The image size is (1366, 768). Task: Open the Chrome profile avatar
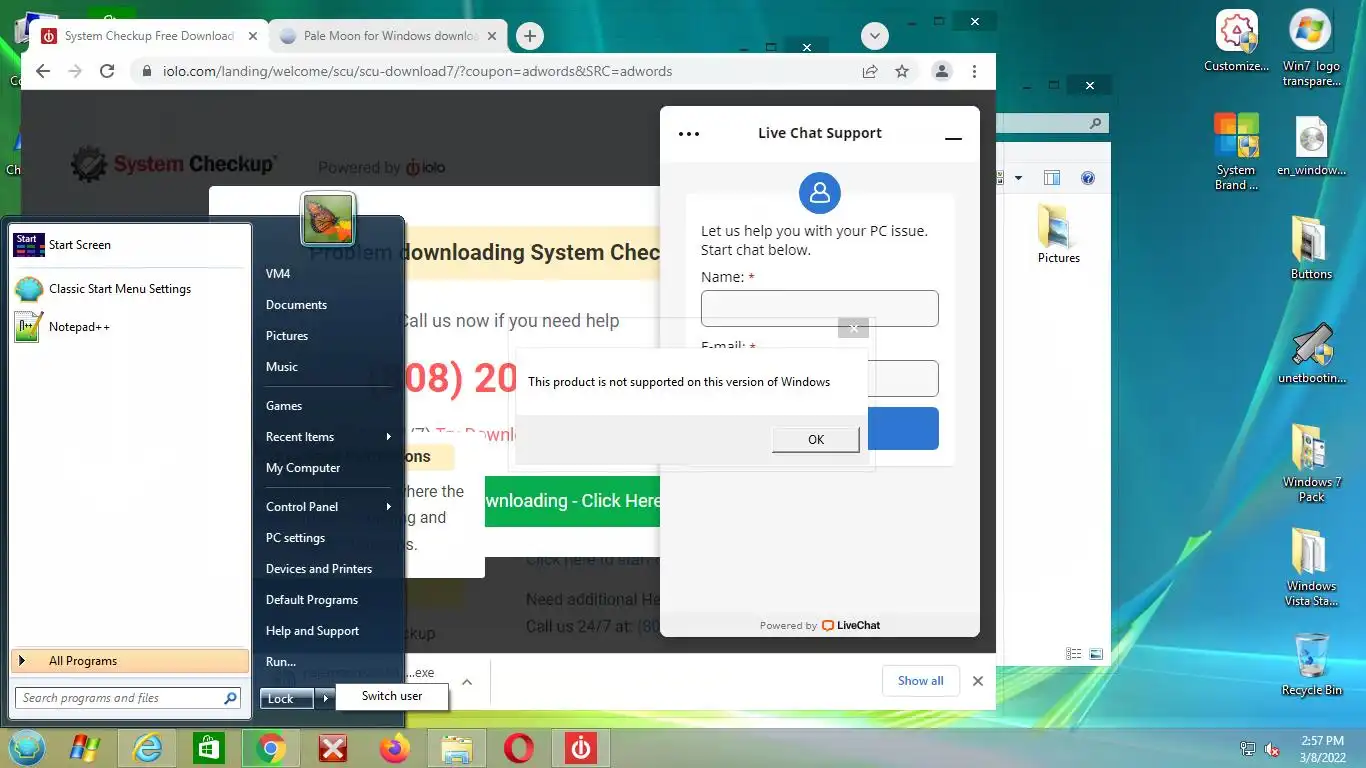click(942, 71)
